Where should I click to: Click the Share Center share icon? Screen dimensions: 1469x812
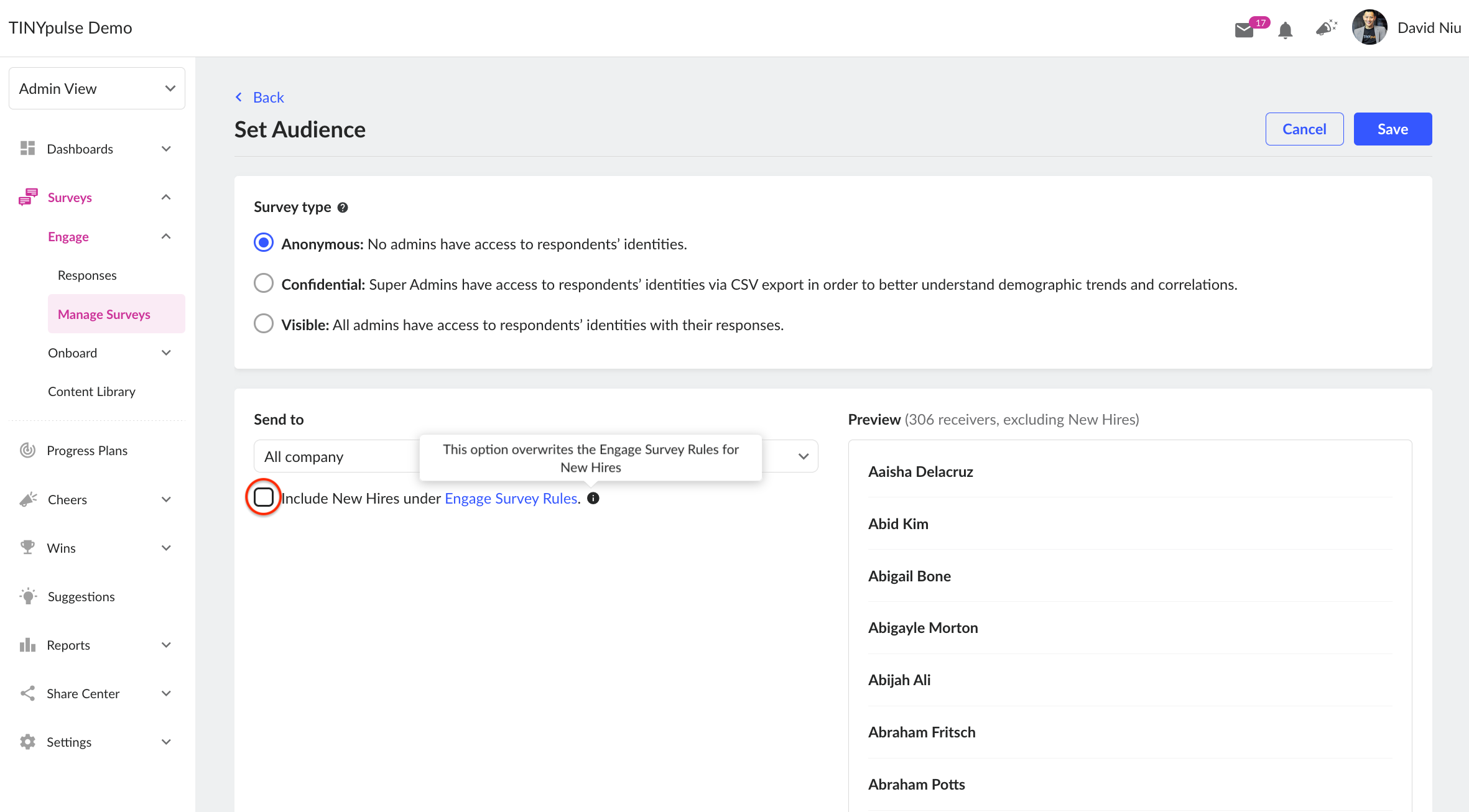(x=27, y=693)
